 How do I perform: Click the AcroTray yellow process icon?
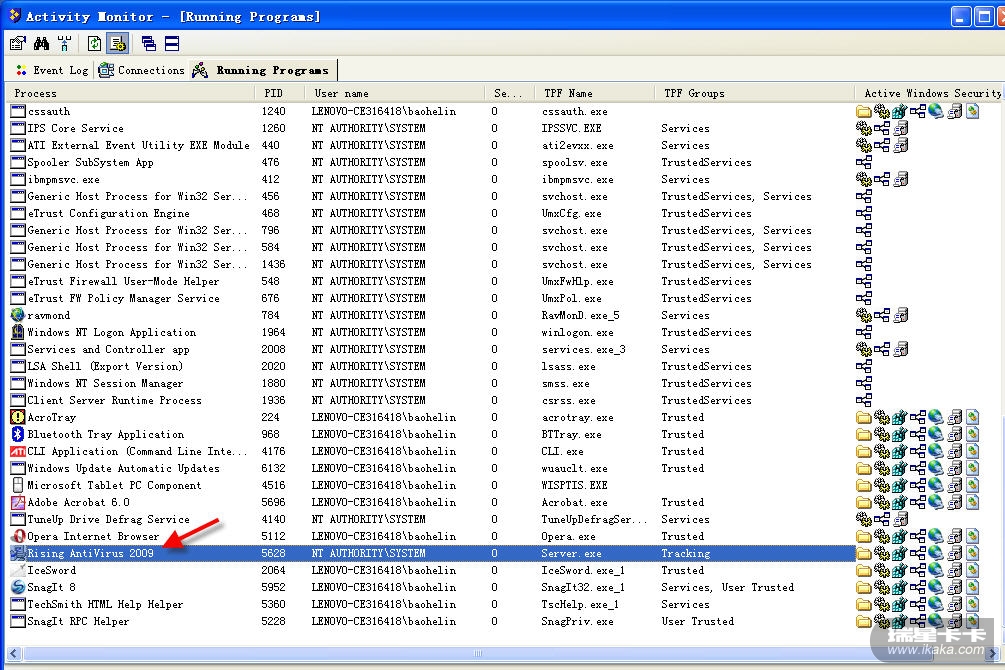click(18, 417)
